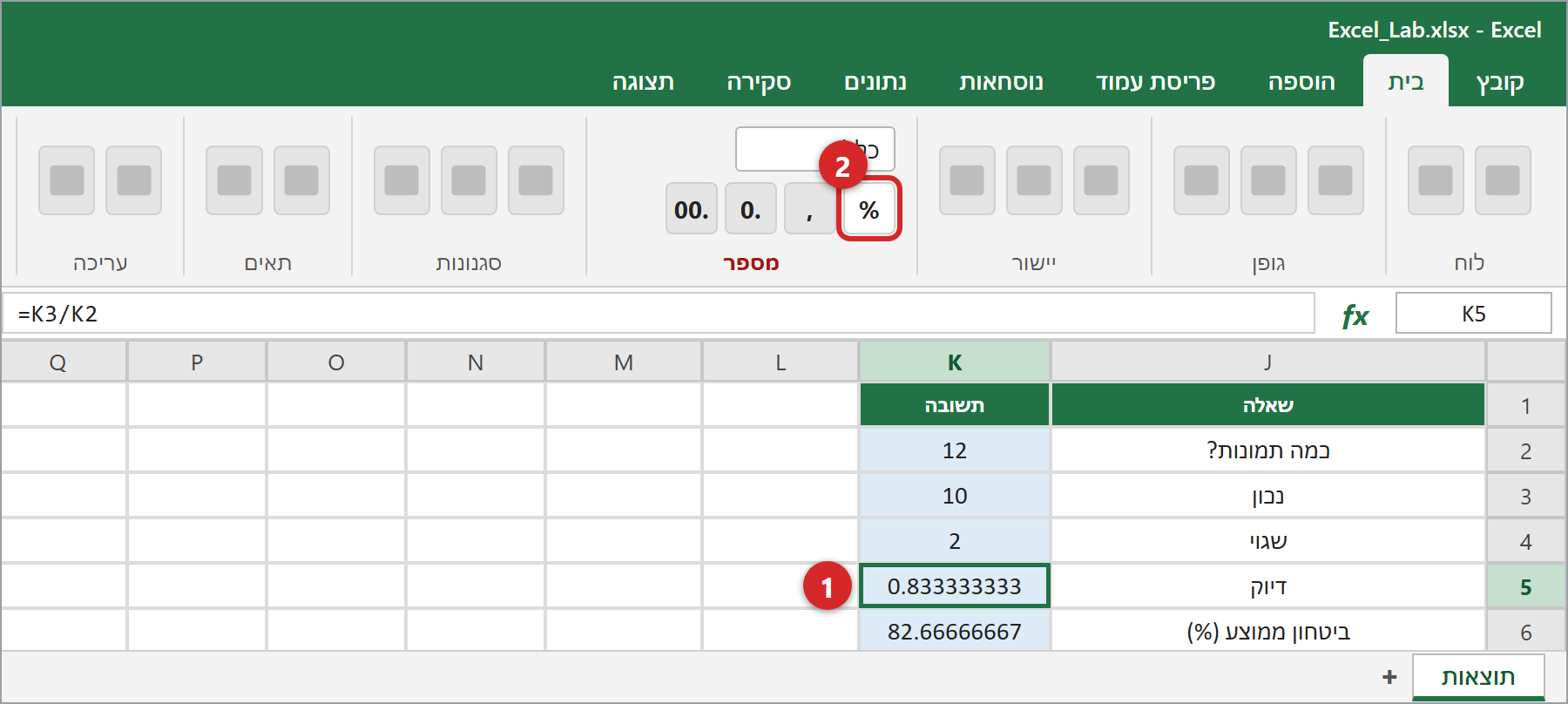Open the fx insert function dialog
This screenshot has width=1568, height=704.
coord(1355,314)
